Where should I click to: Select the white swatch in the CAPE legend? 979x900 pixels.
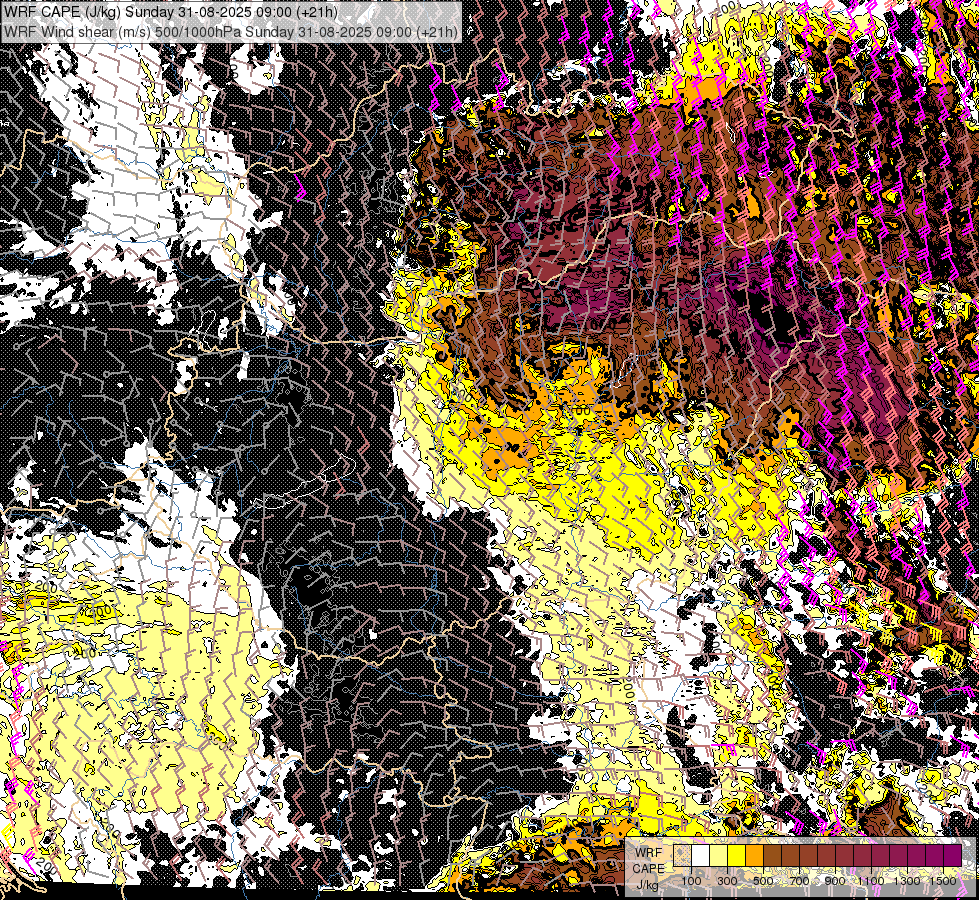pos(701,855)
